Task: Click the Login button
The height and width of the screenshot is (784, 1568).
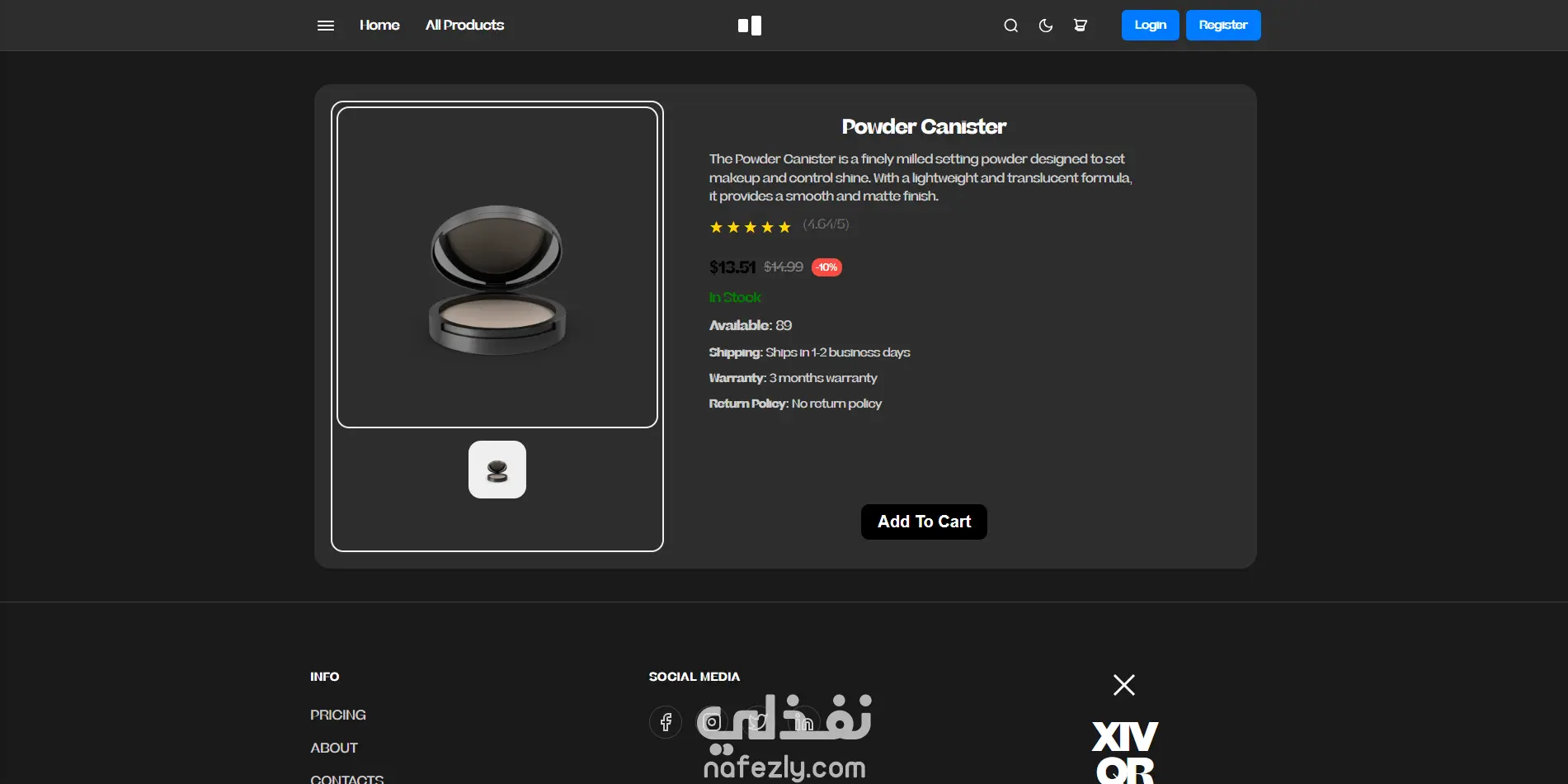Action: pyautogui.click(x=1151, y=25)
